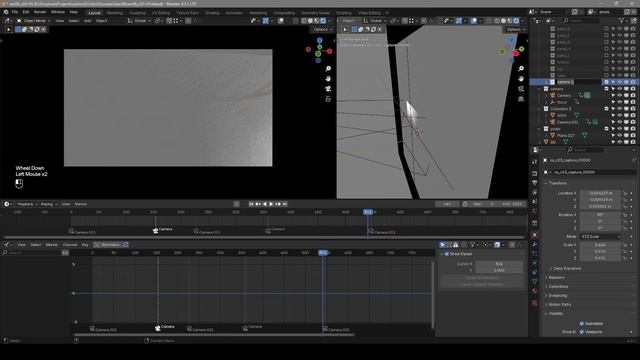Image resolution: width=640 pixels, height=360 pixels.
Task: Click the outliner filter funnel icon
Action: pos(622,20)
